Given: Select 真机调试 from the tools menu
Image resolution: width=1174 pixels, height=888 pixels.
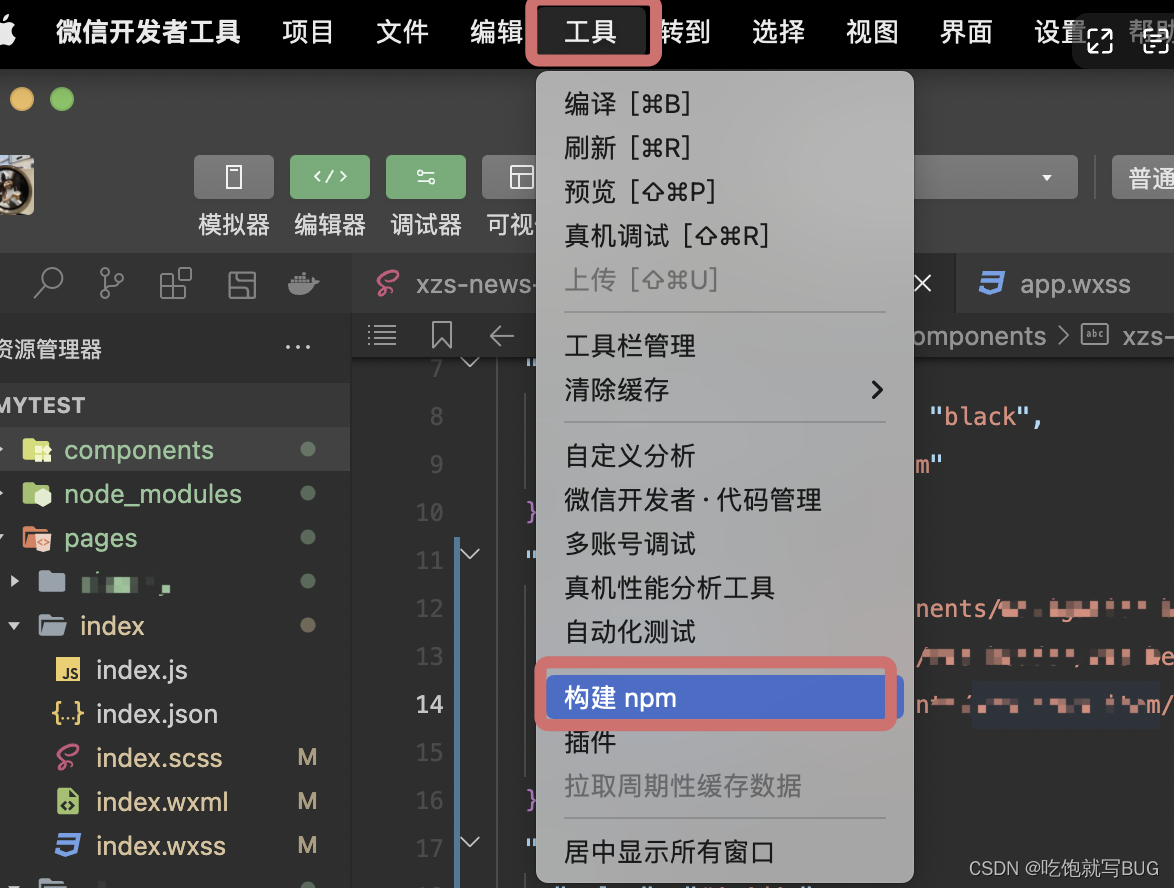Looking at the screenshot, I should point(725,236).
